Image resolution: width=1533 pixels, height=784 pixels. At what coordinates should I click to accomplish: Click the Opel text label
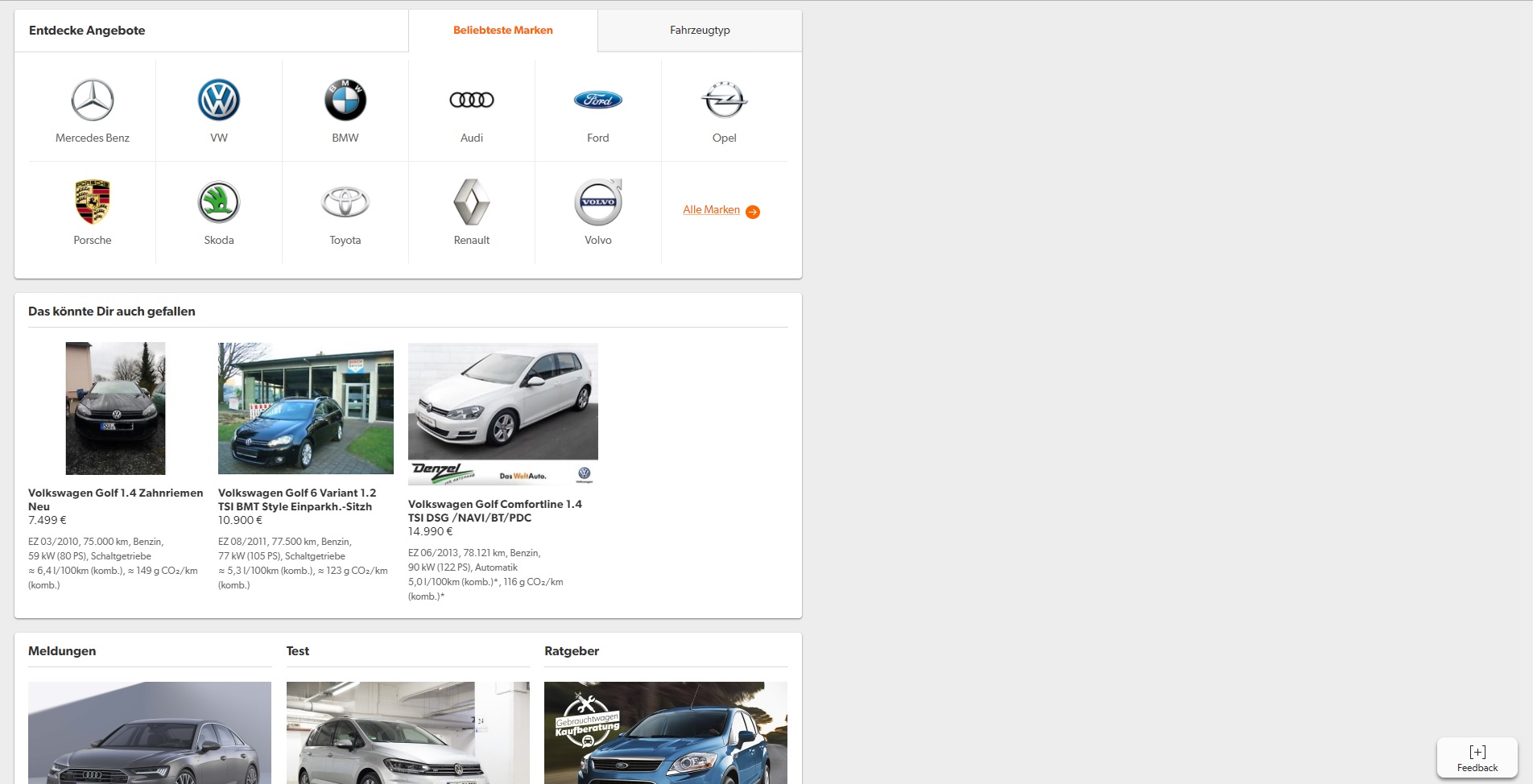(725, 138)
